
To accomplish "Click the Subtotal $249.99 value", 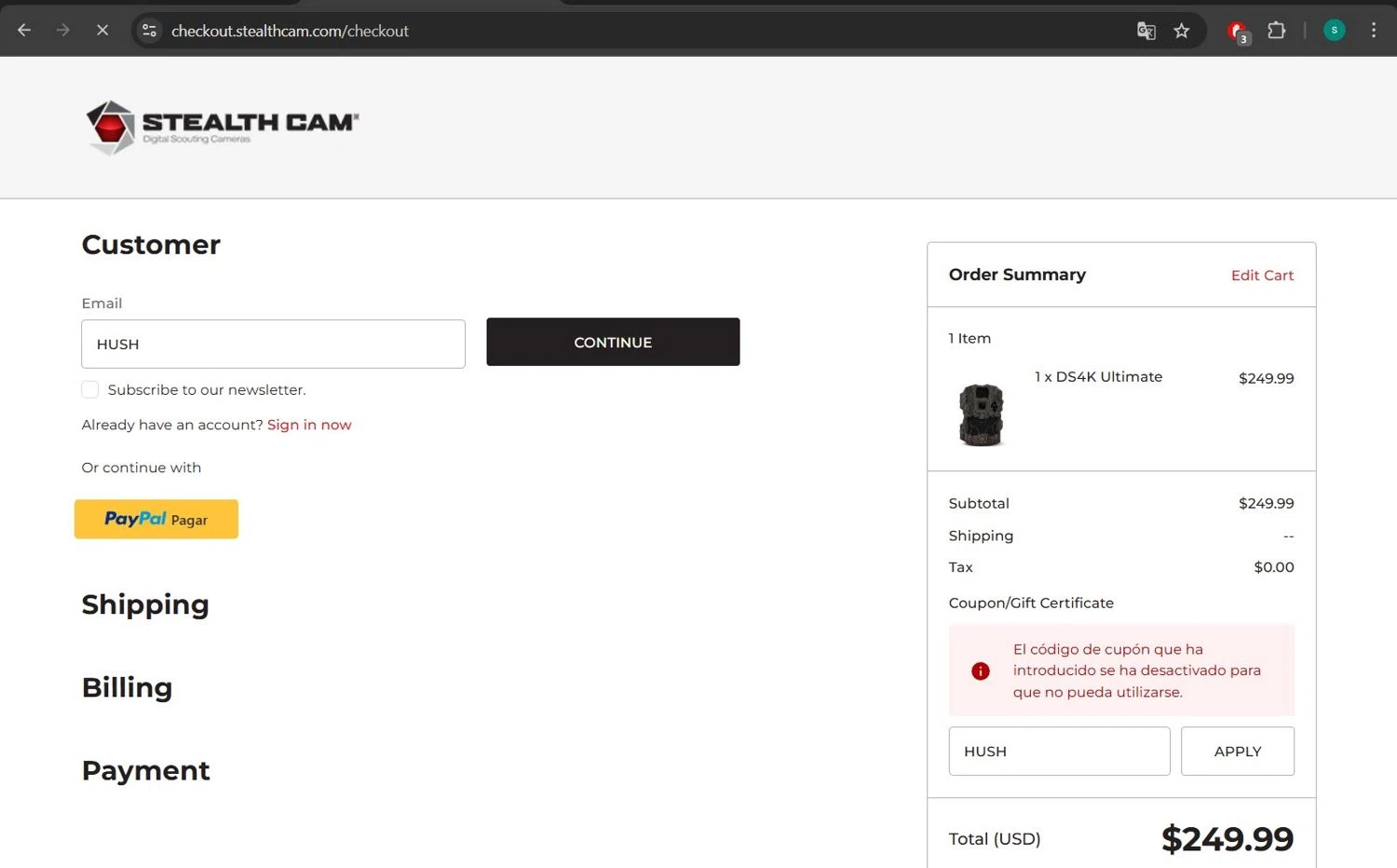I will pos(1267,504).
